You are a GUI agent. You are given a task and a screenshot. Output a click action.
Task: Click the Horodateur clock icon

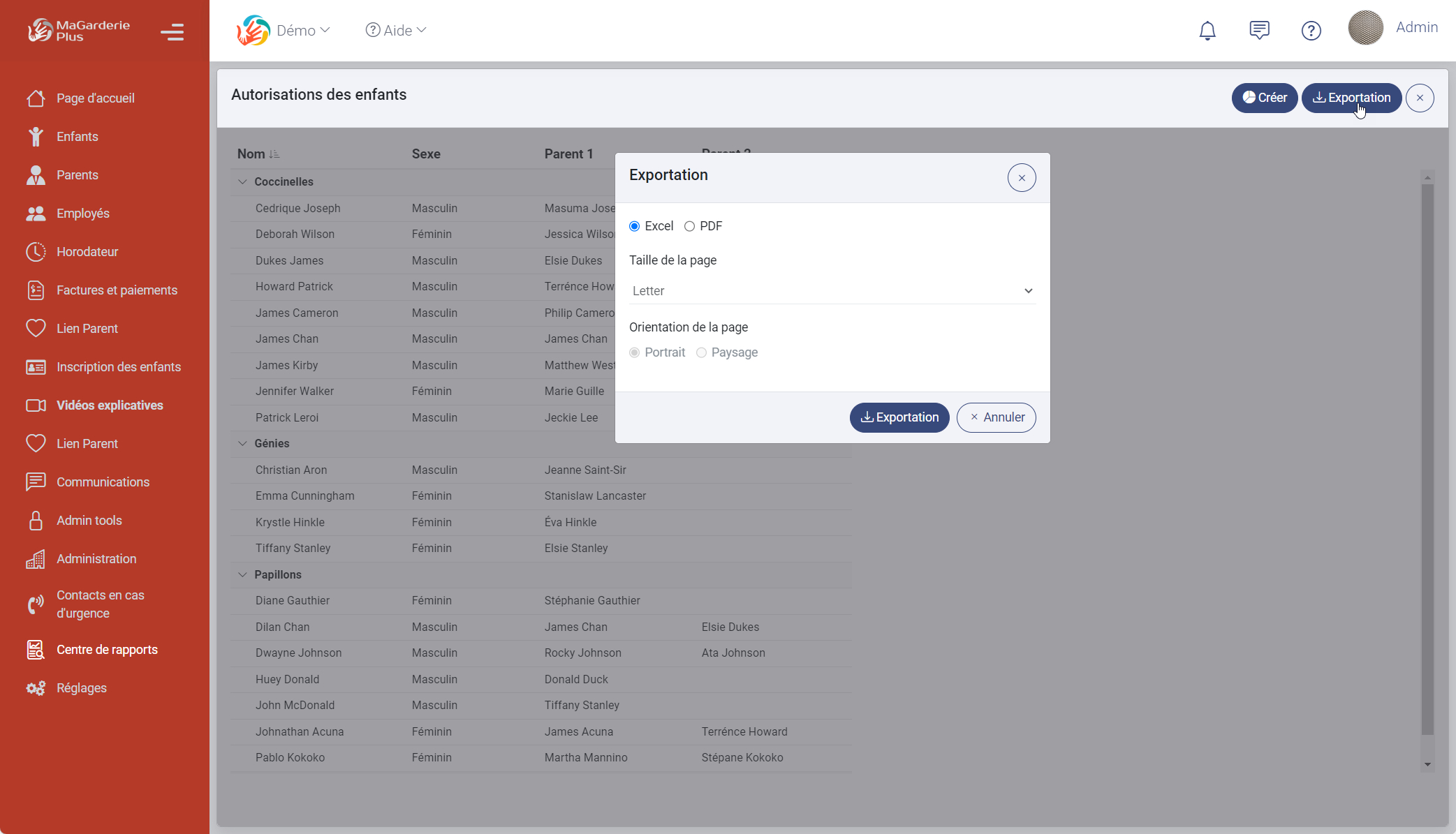coord(36,252)
